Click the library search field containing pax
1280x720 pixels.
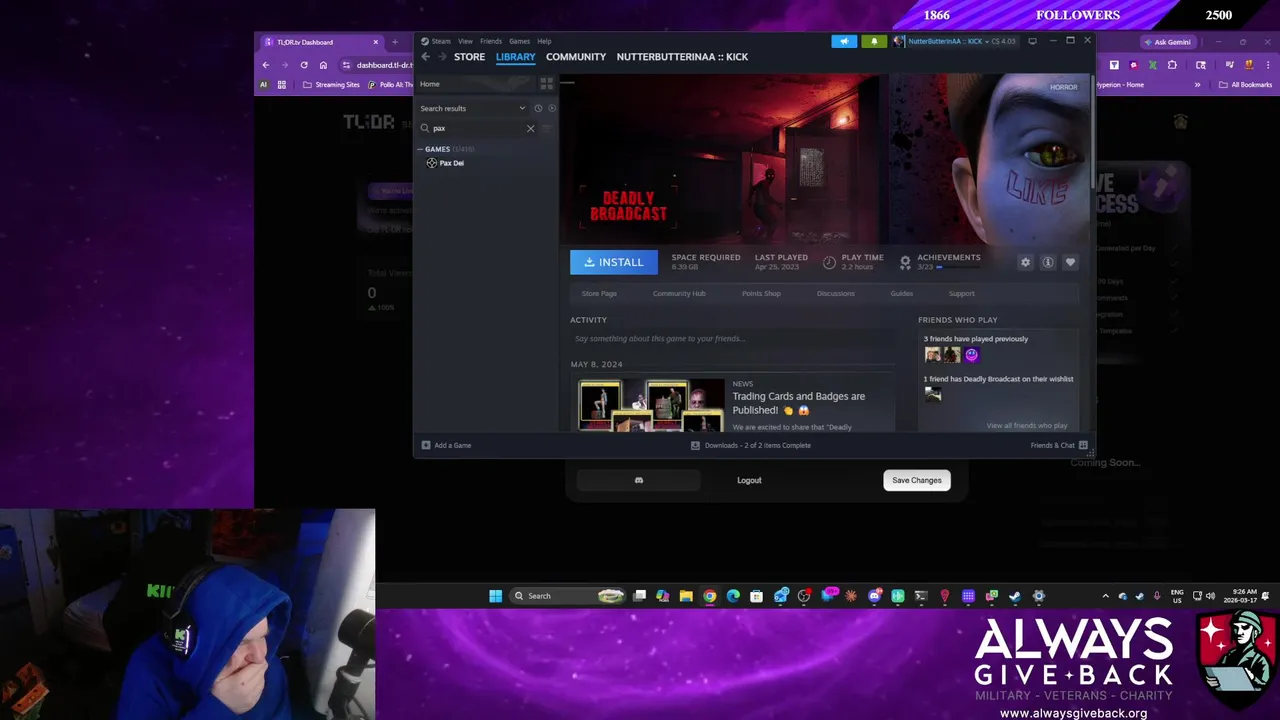477,128
